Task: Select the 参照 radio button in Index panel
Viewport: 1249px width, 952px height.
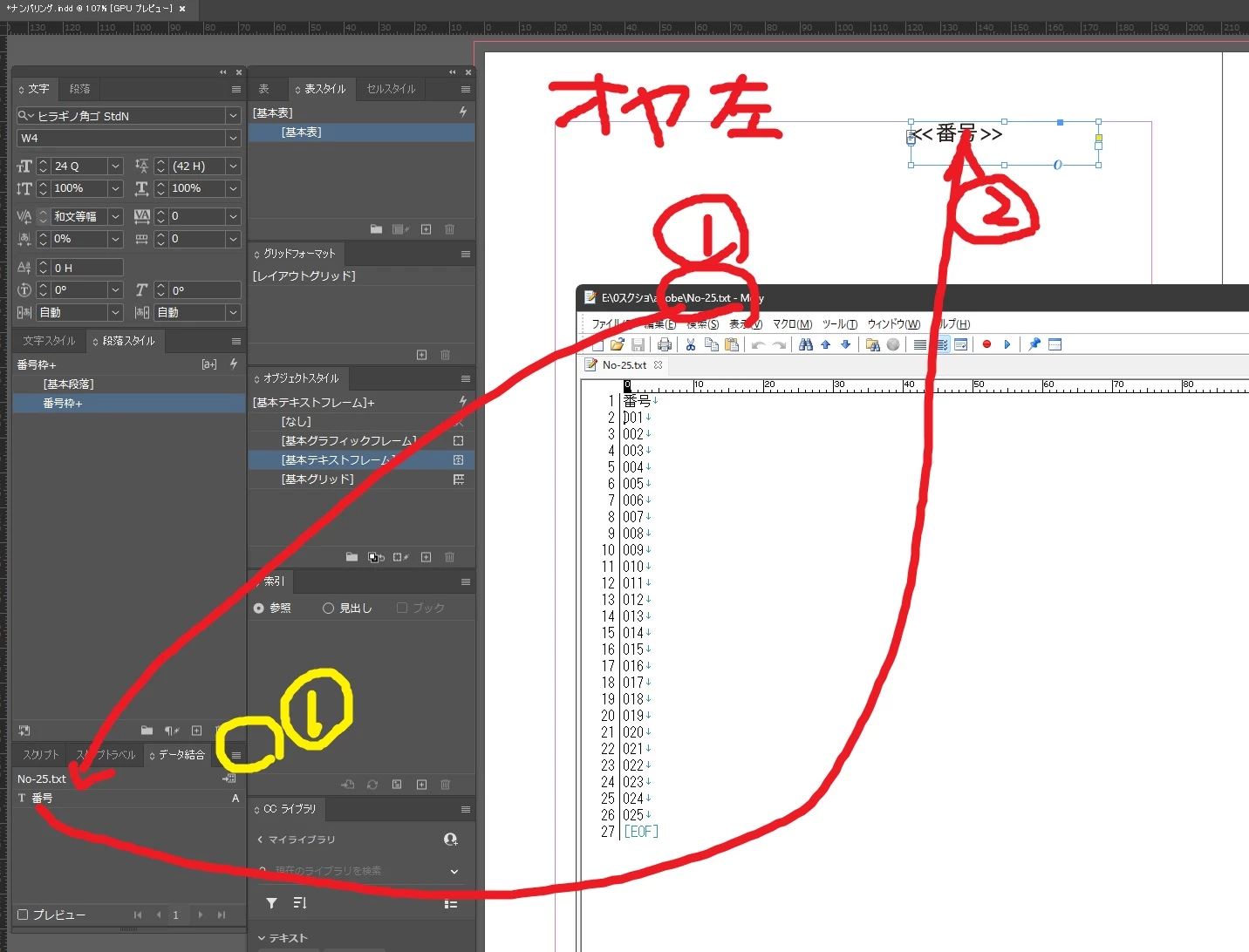Action: pos(259,609)
